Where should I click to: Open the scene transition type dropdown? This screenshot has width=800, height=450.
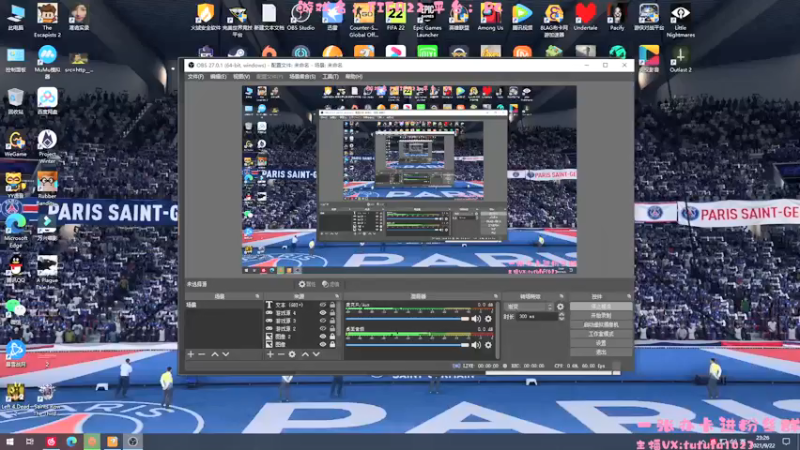point(529,307)
